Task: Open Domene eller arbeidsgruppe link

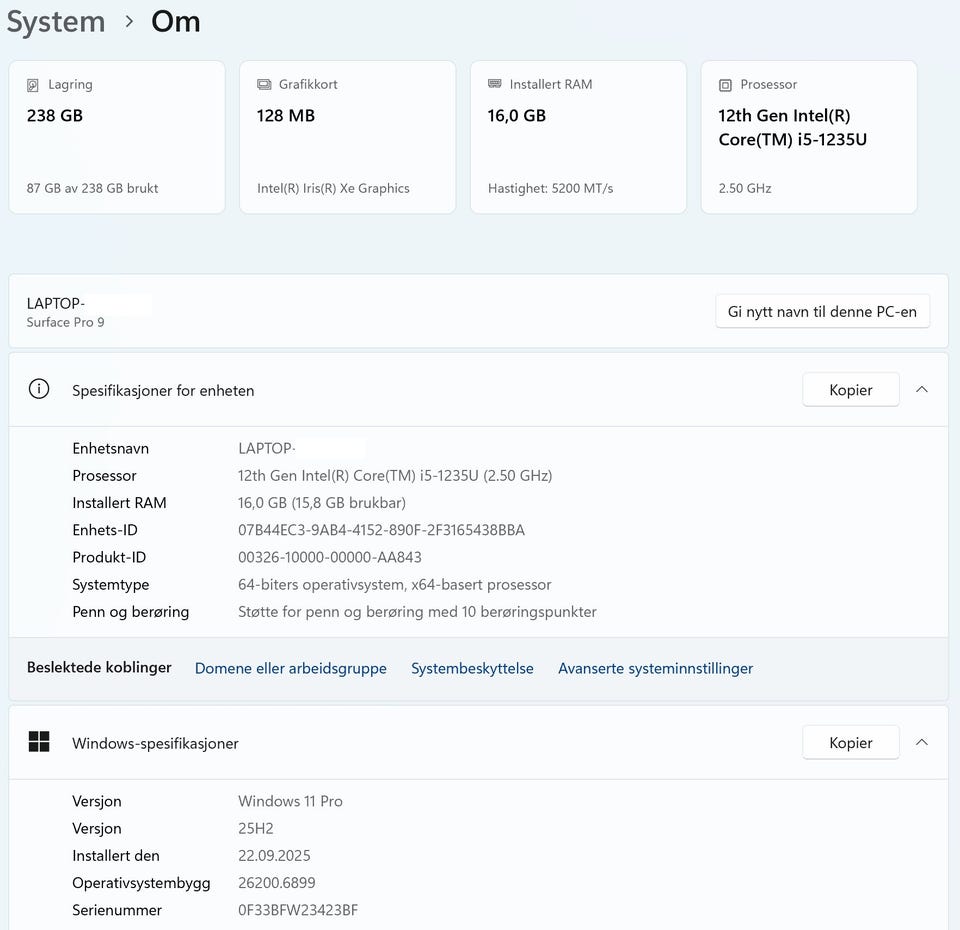Action: 290,668
